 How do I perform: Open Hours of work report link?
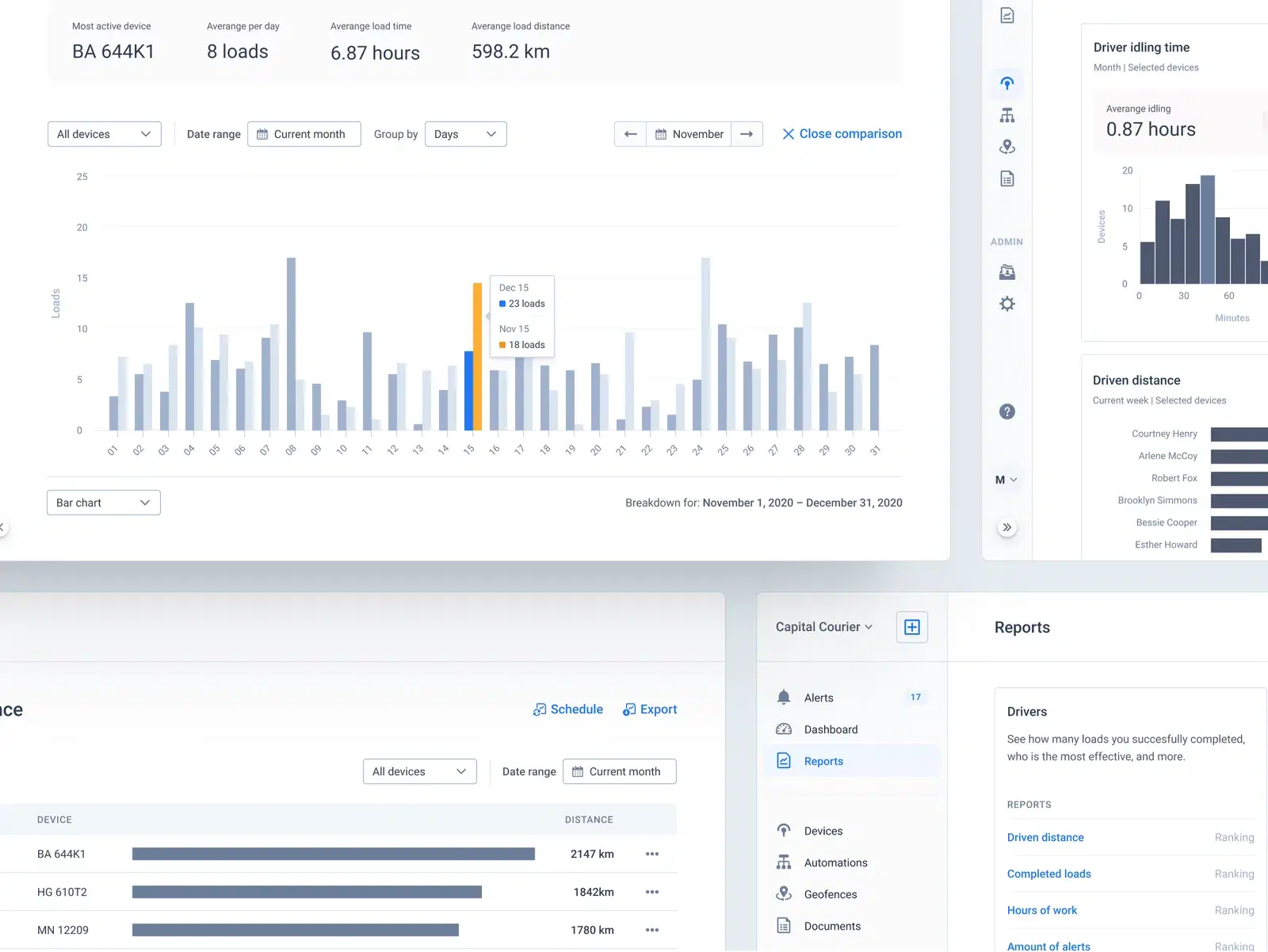point(1042,910)
